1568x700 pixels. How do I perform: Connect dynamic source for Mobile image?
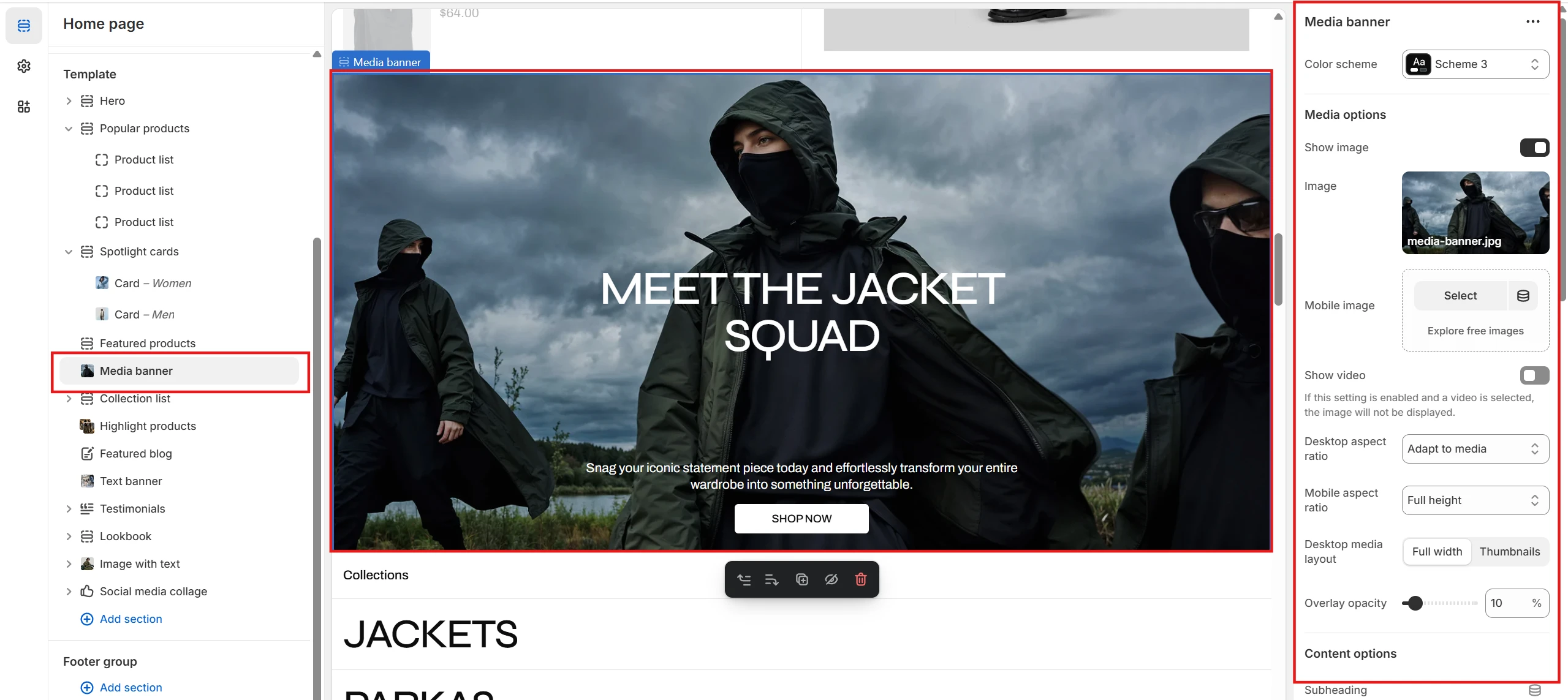click(1523, 296)
